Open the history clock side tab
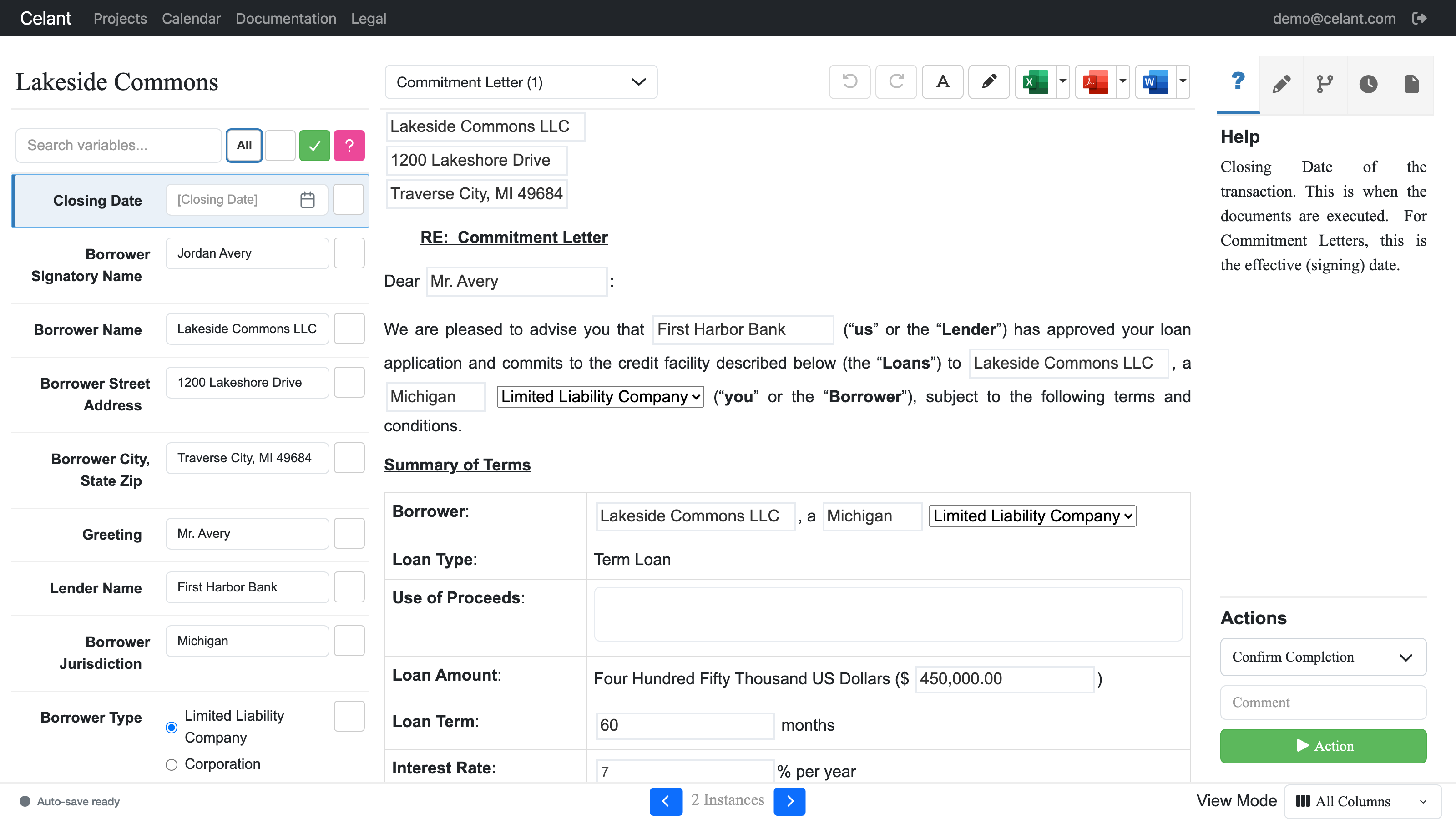Screen dimensions: 1456x819 pyautogui.click(x=1368, y=84)
